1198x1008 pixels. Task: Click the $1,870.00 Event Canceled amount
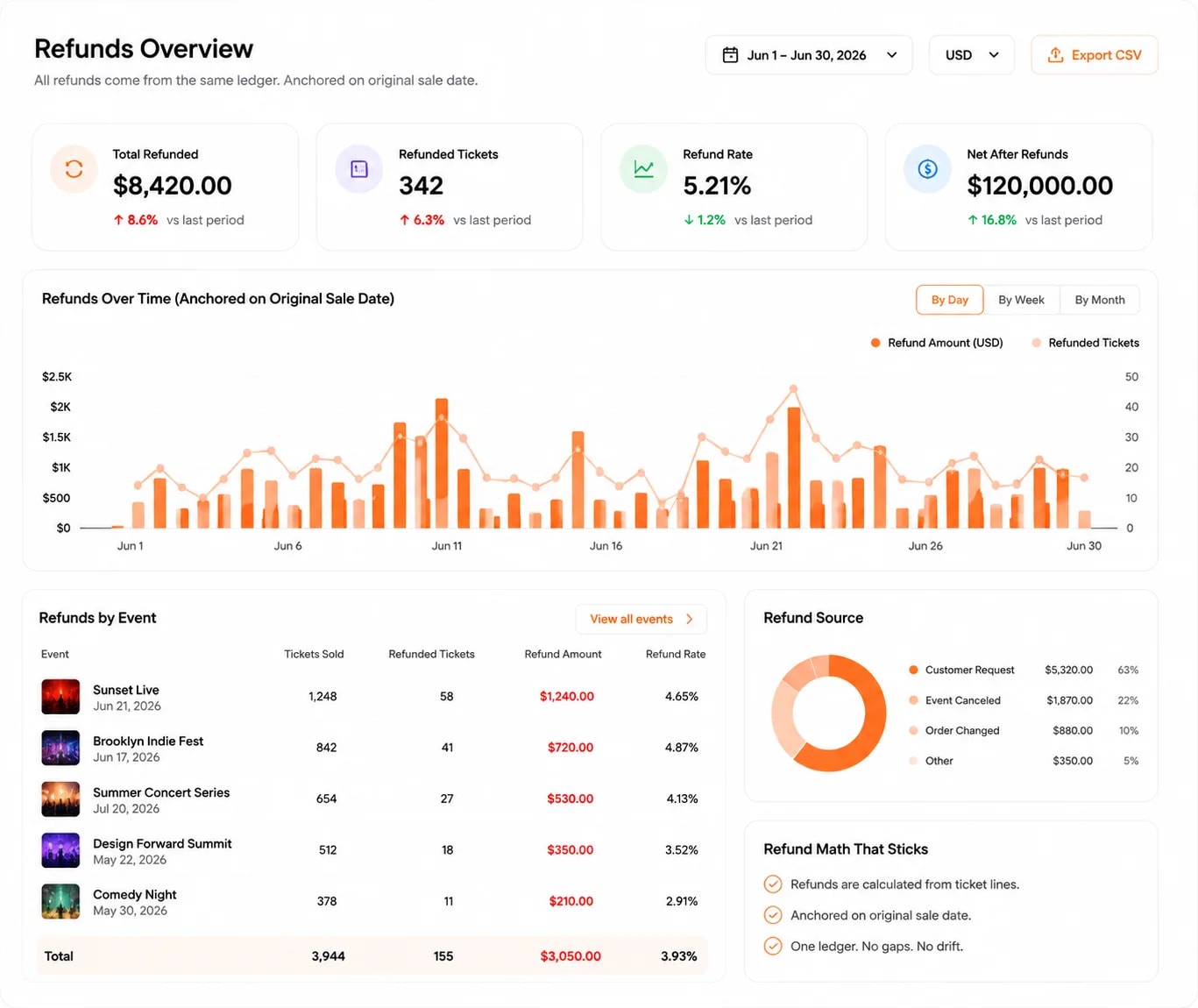click(1070, 700)
